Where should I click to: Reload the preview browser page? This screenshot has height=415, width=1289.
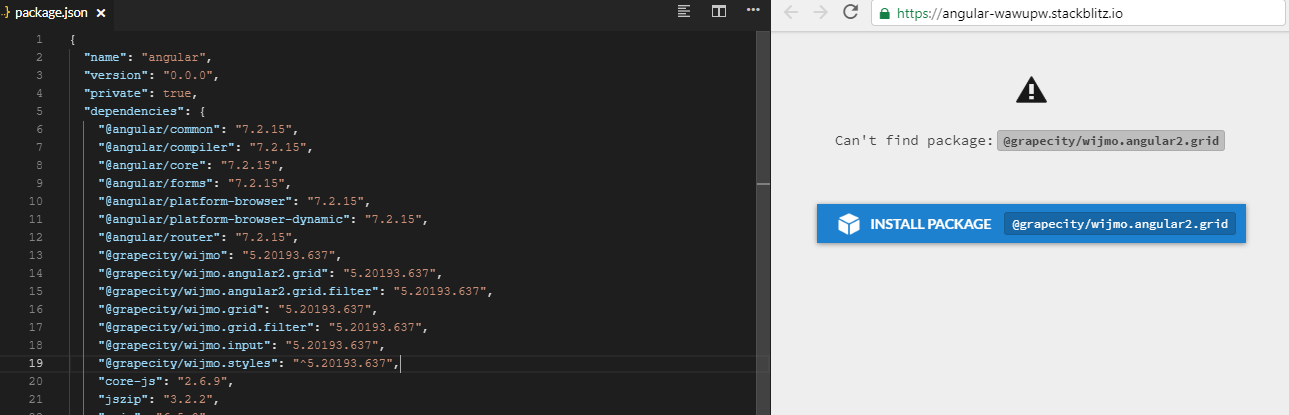pyautogui.click(x=851, y=12)
